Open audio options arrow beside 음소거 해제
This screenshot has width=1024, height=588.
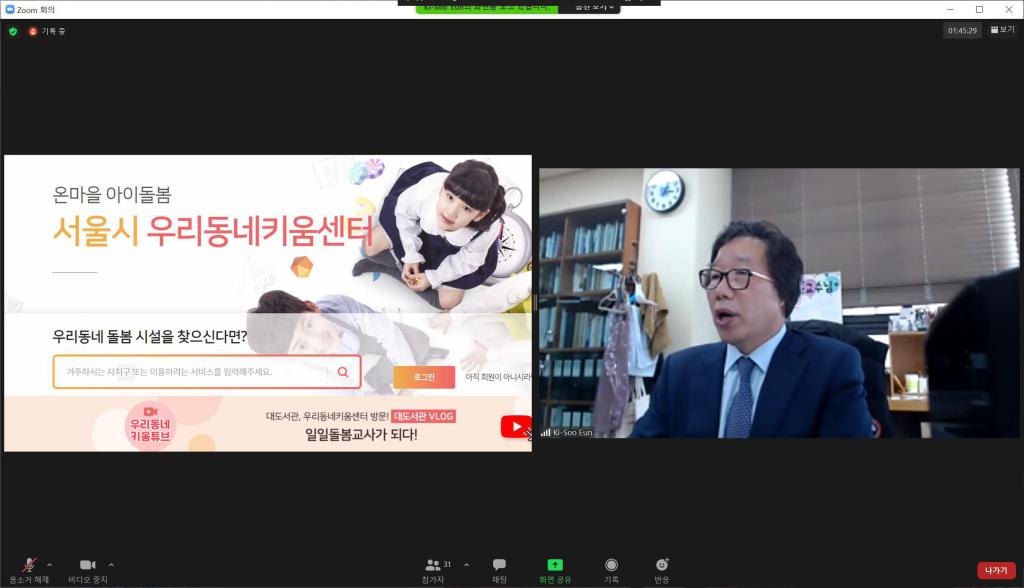(x=50, y=565)
